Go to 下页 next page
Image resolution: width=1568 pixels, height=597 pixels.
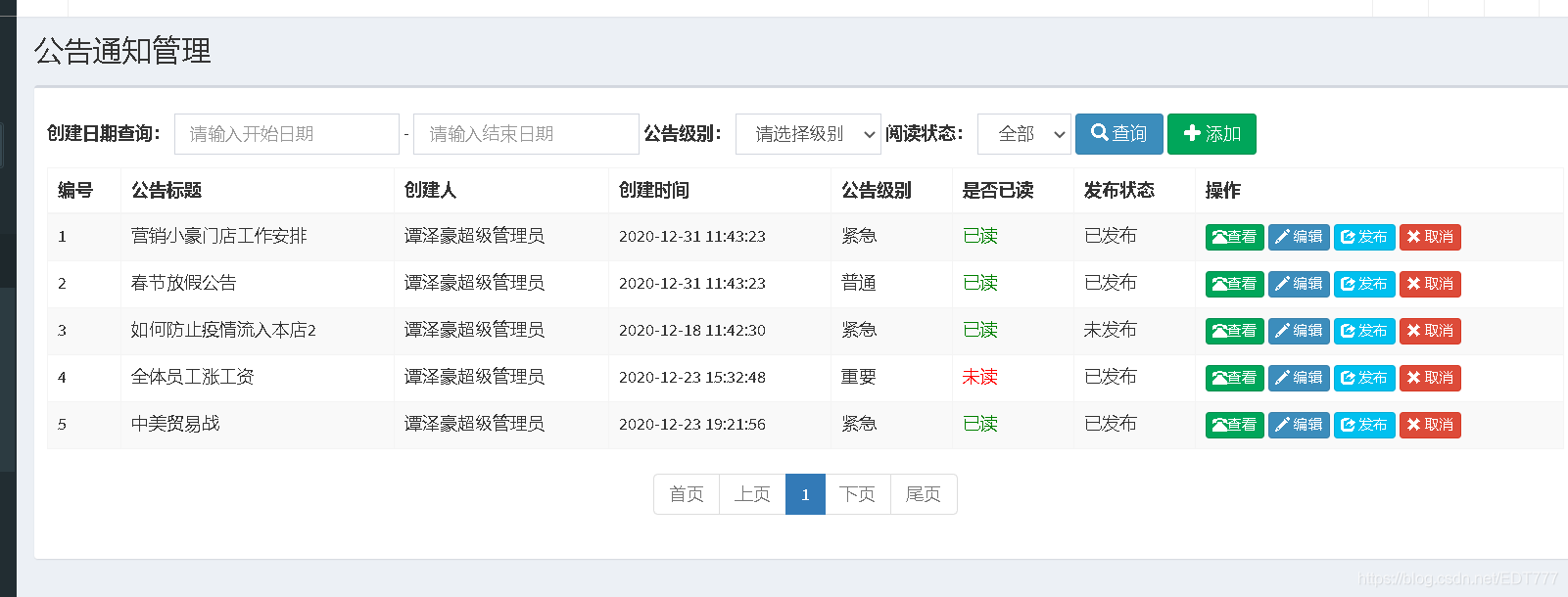[x=857, y=494]
